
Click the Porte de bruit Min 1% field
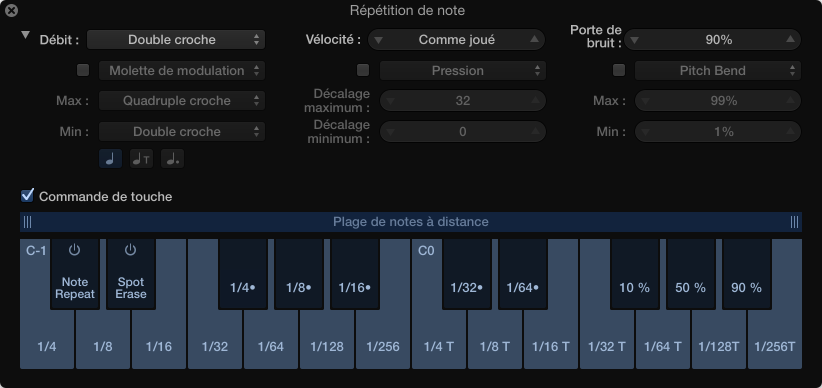pos(718,132)
